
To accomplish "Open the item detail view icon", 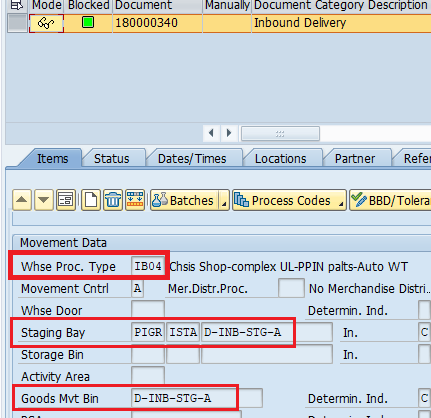I will pyautogui.click(x=66, y=200).
